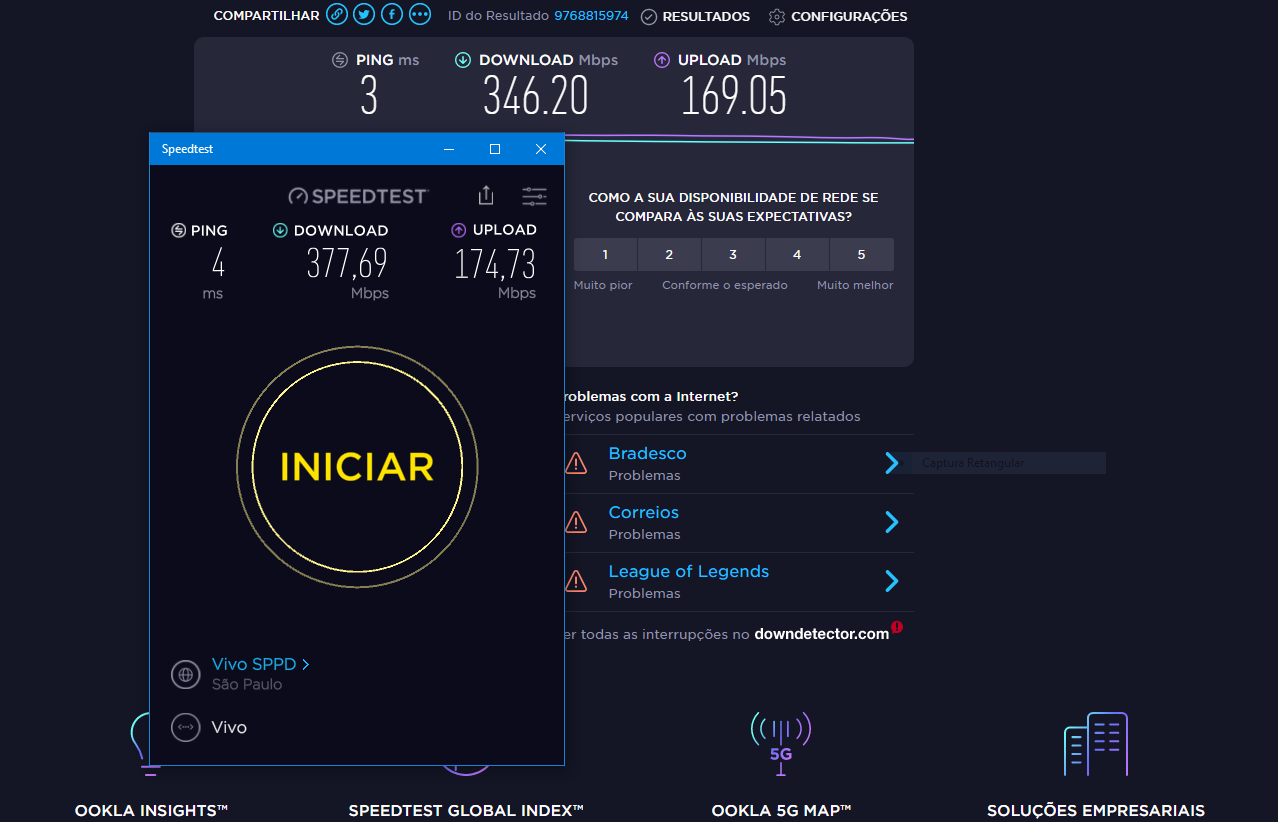The width and height of the screenshot is (1278, 822).
Task: Click the web upload value 169.05
Action: point(734,97)
